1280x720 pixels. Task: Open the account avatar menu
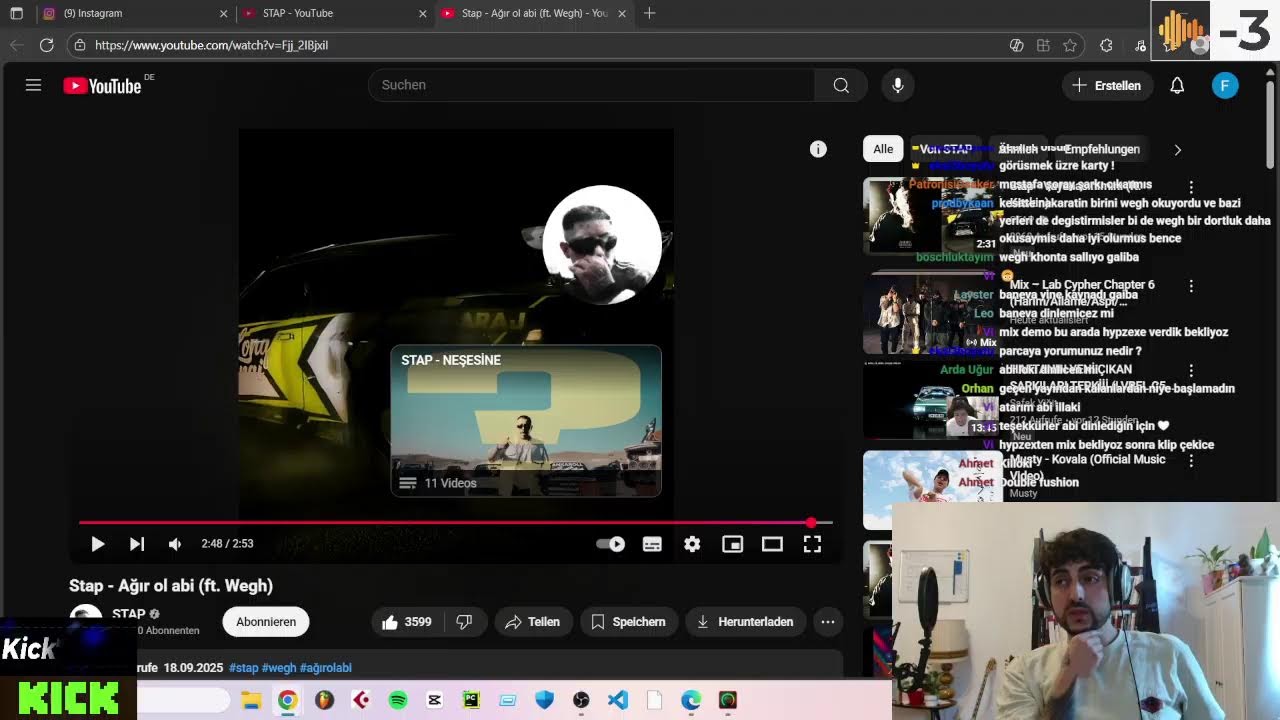(x=1225, y=85)
